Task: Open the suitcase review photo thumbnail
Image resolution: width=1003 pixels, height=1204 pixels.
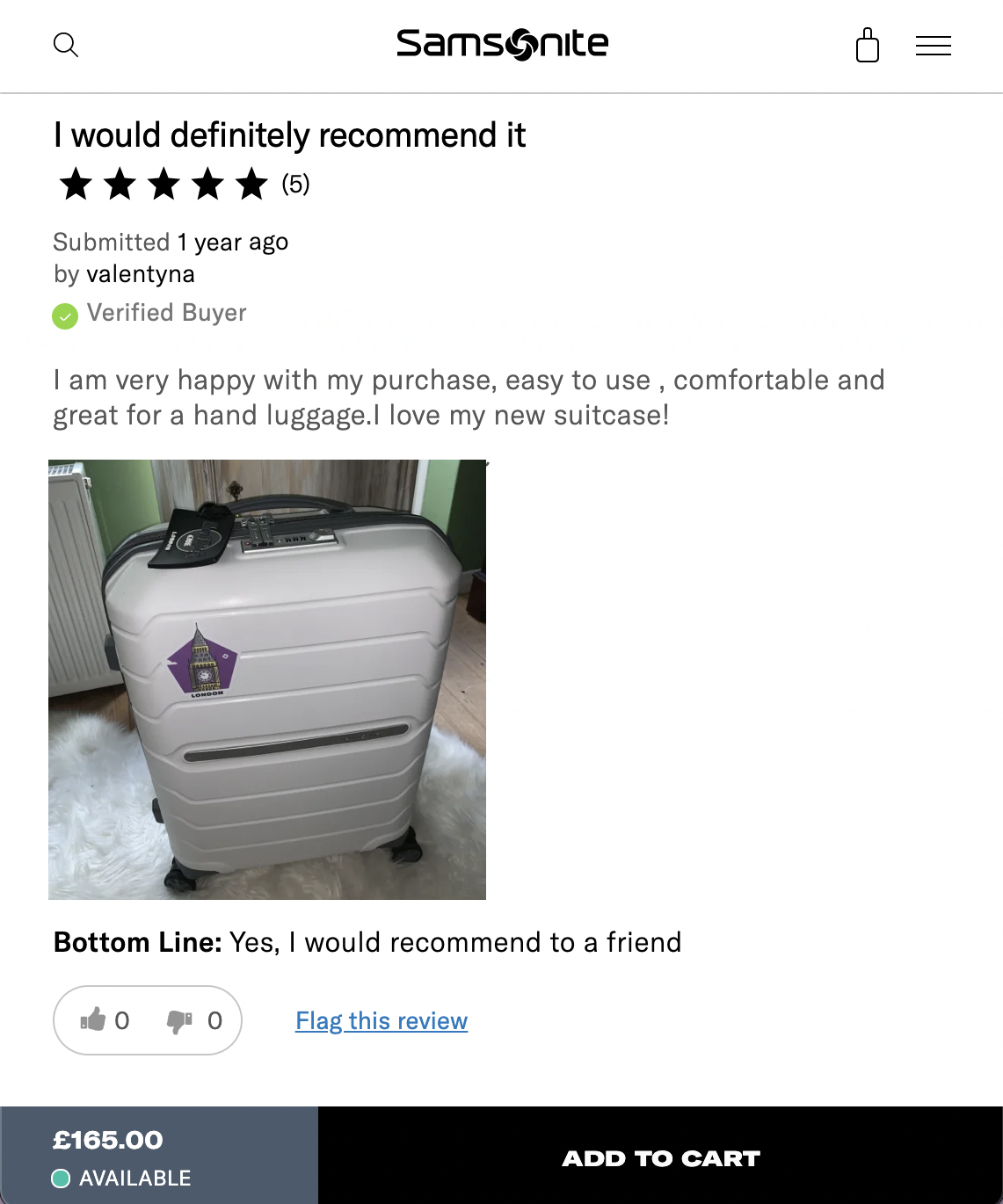Action: [266, 679]
